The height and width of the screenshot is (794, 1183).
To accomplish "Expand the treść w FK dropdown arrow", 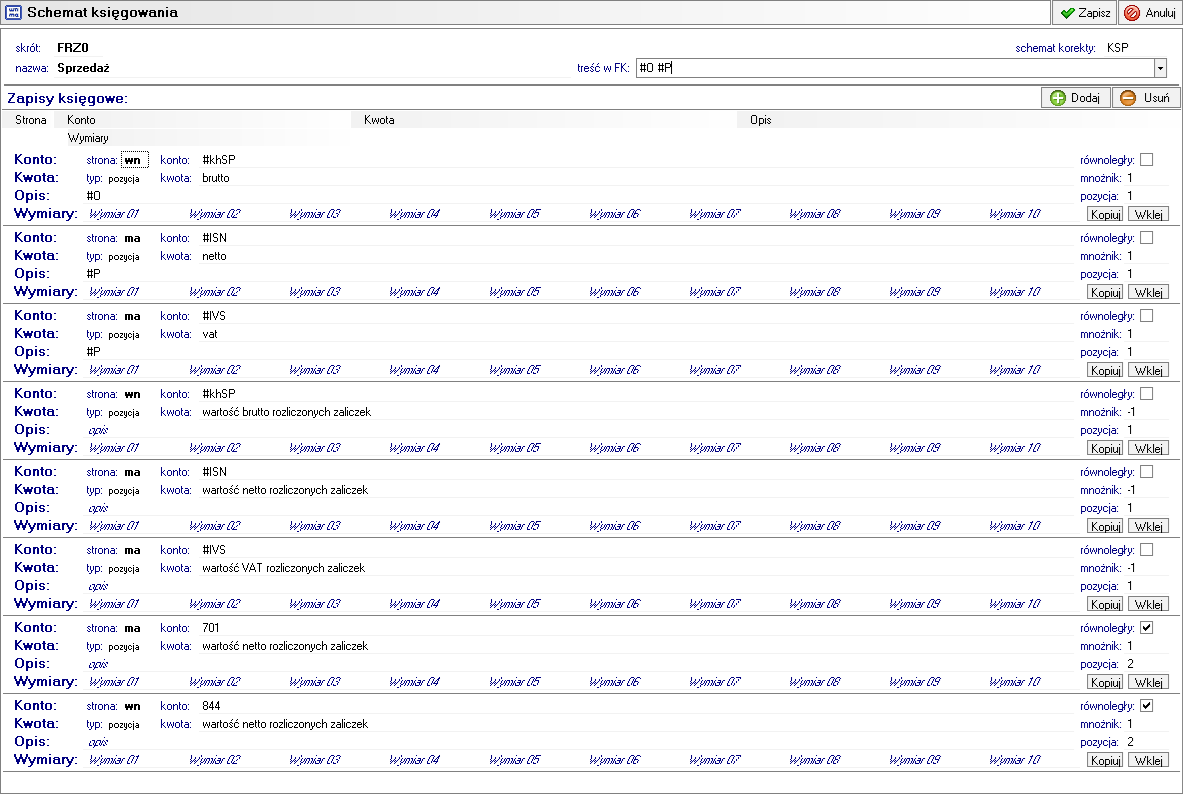I will pos(1160,68).
